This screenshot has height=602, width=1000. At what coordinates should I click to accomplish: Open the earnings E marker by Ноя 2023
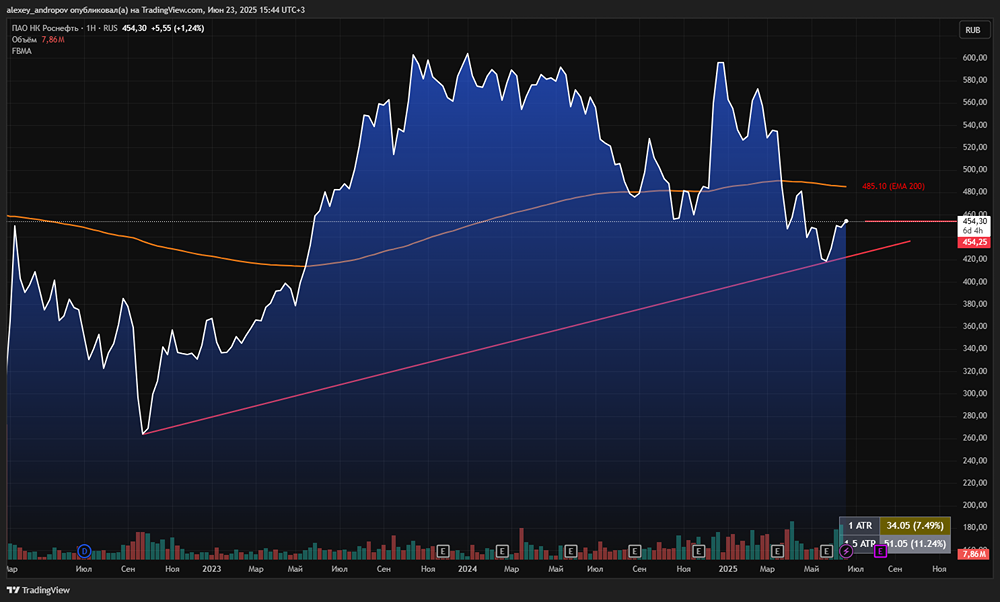(443, 551)
